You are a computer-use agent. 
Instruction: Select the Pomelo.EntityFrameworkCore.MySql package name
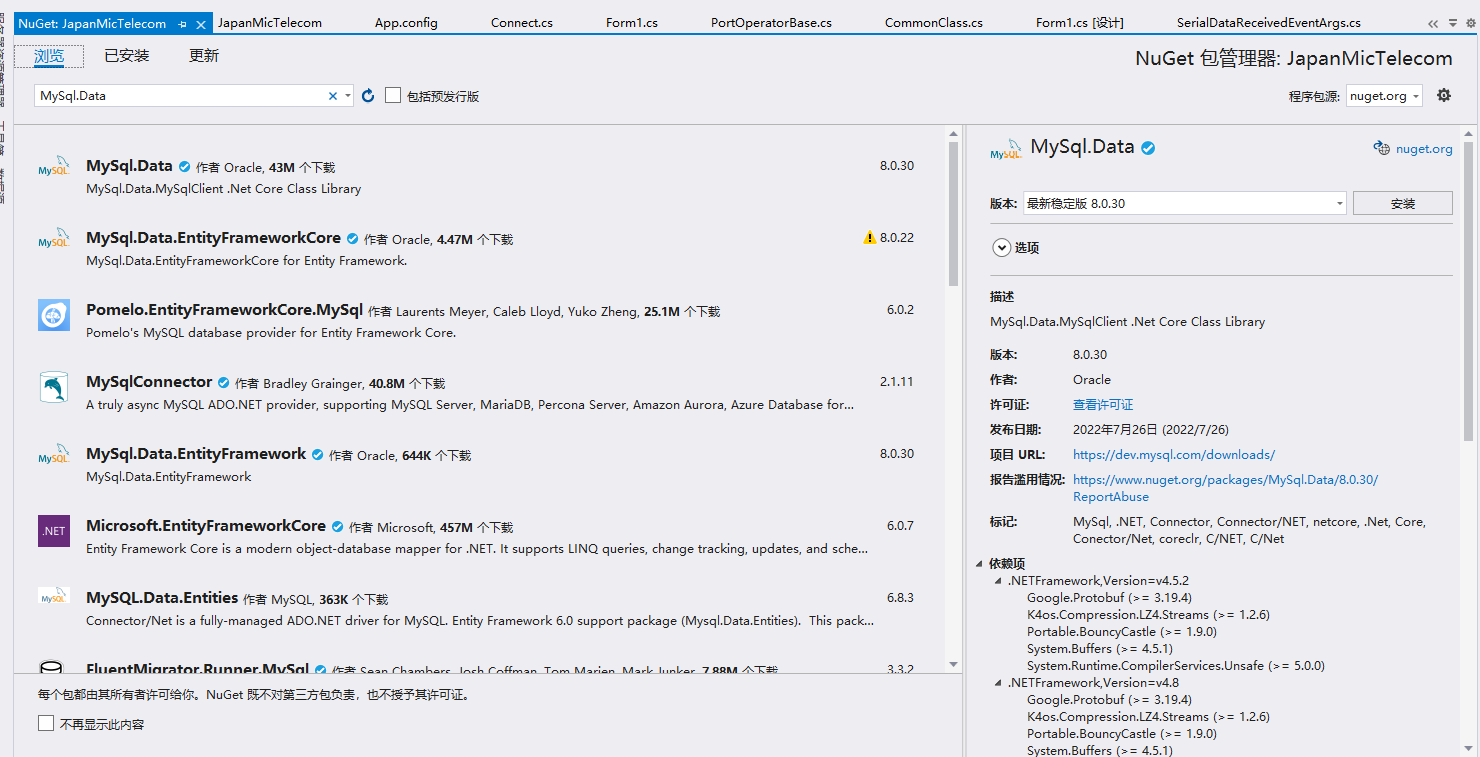(224, 310)
